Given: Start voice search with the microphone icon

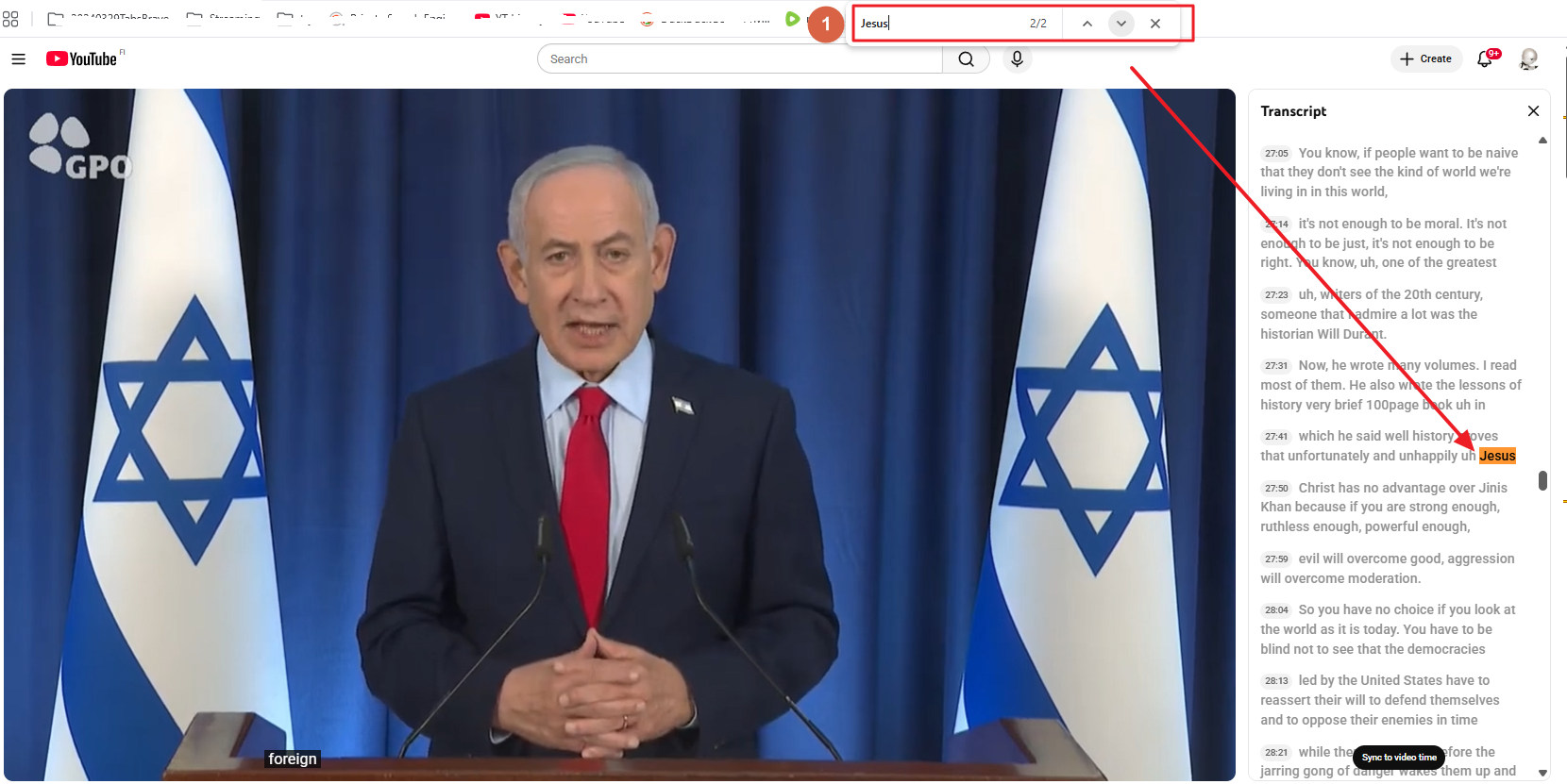Looking at the screenshot, I should (x=1017, y=58).
